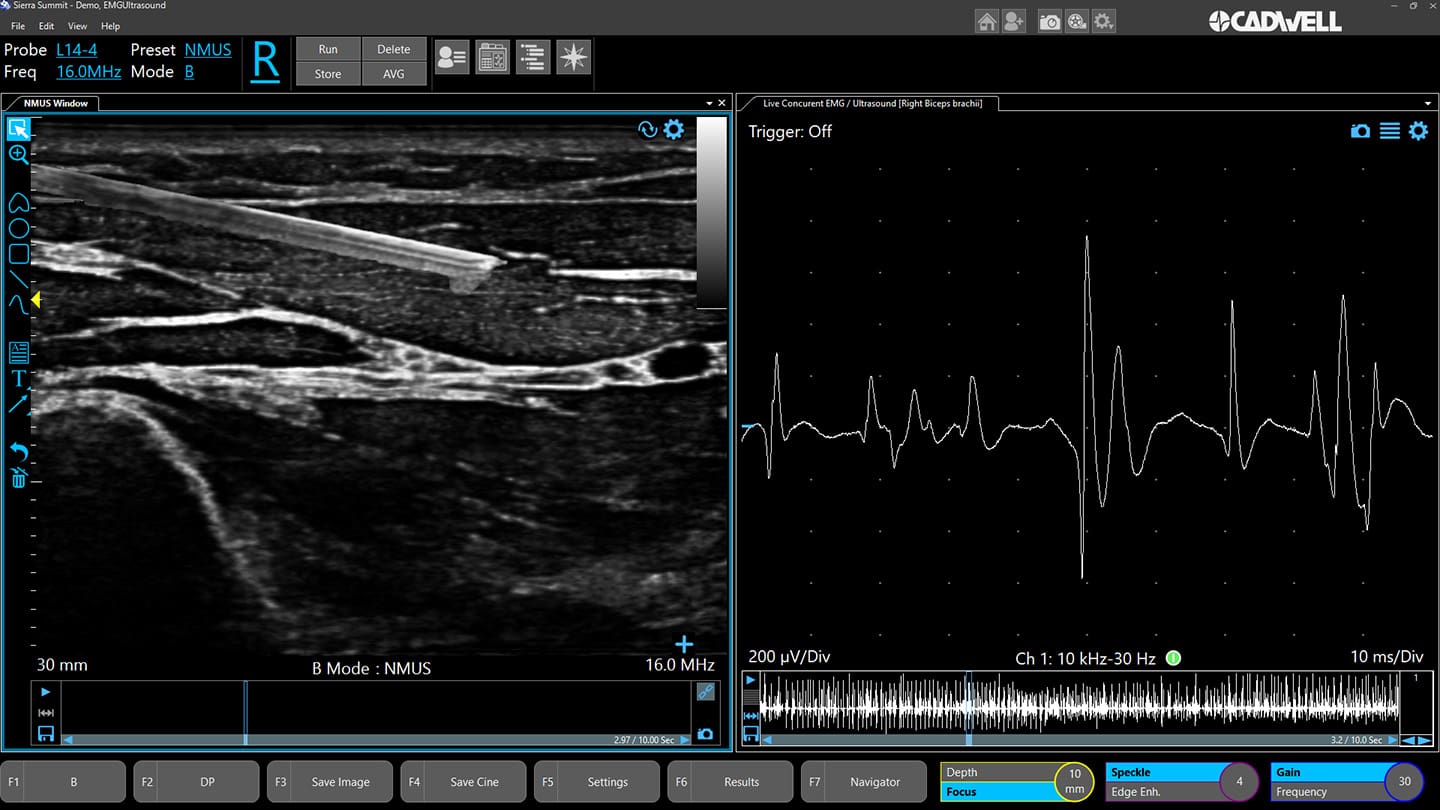Toggle the green Ch 1 indicator
Screen dimensions: 1440x810
point(1174,658)
